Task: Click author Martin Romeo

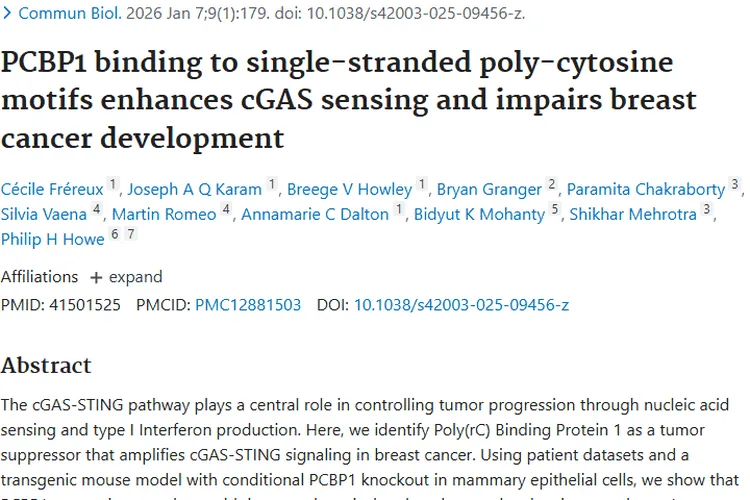Action: pos(164,214)
